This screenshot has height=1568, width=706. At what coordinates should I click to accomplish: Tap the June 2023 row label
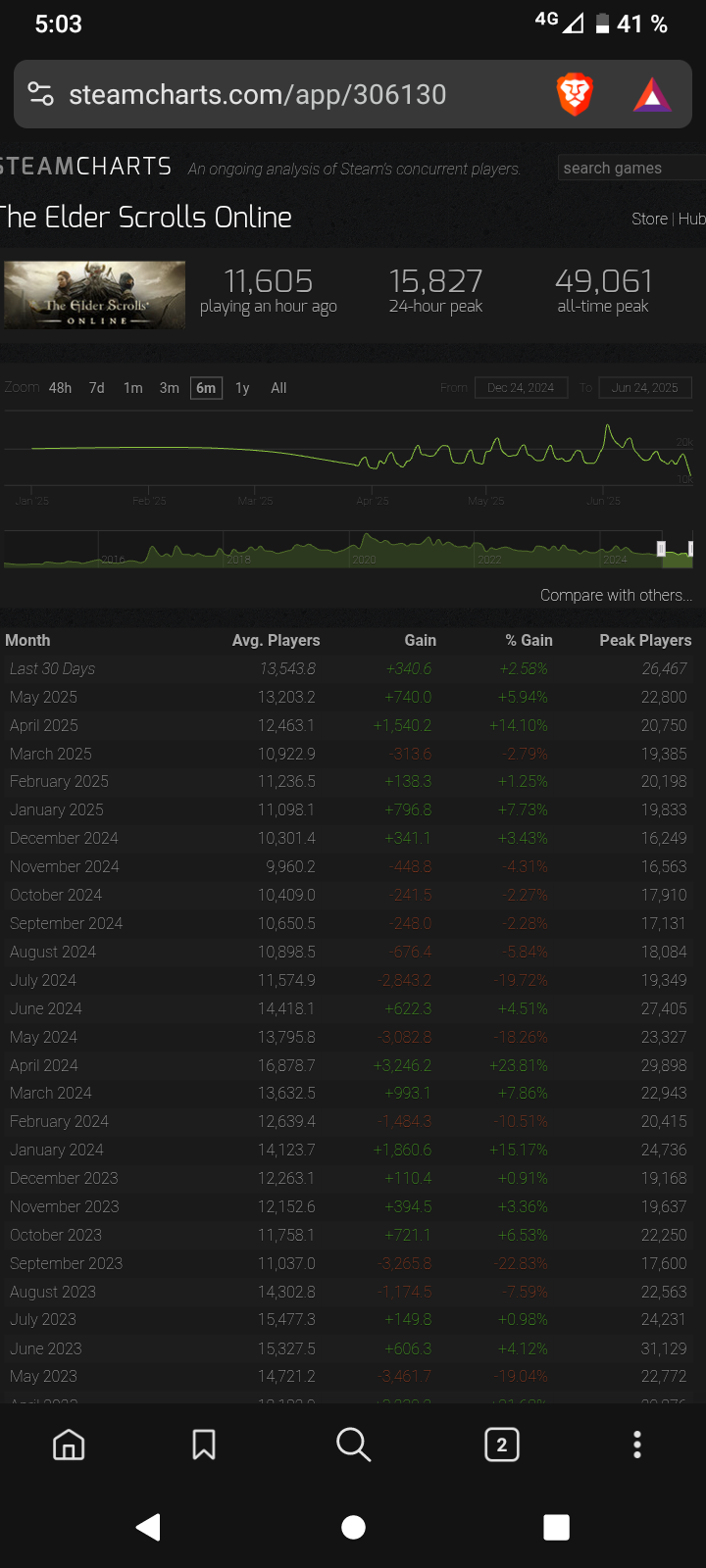[x=46, y=1348]
